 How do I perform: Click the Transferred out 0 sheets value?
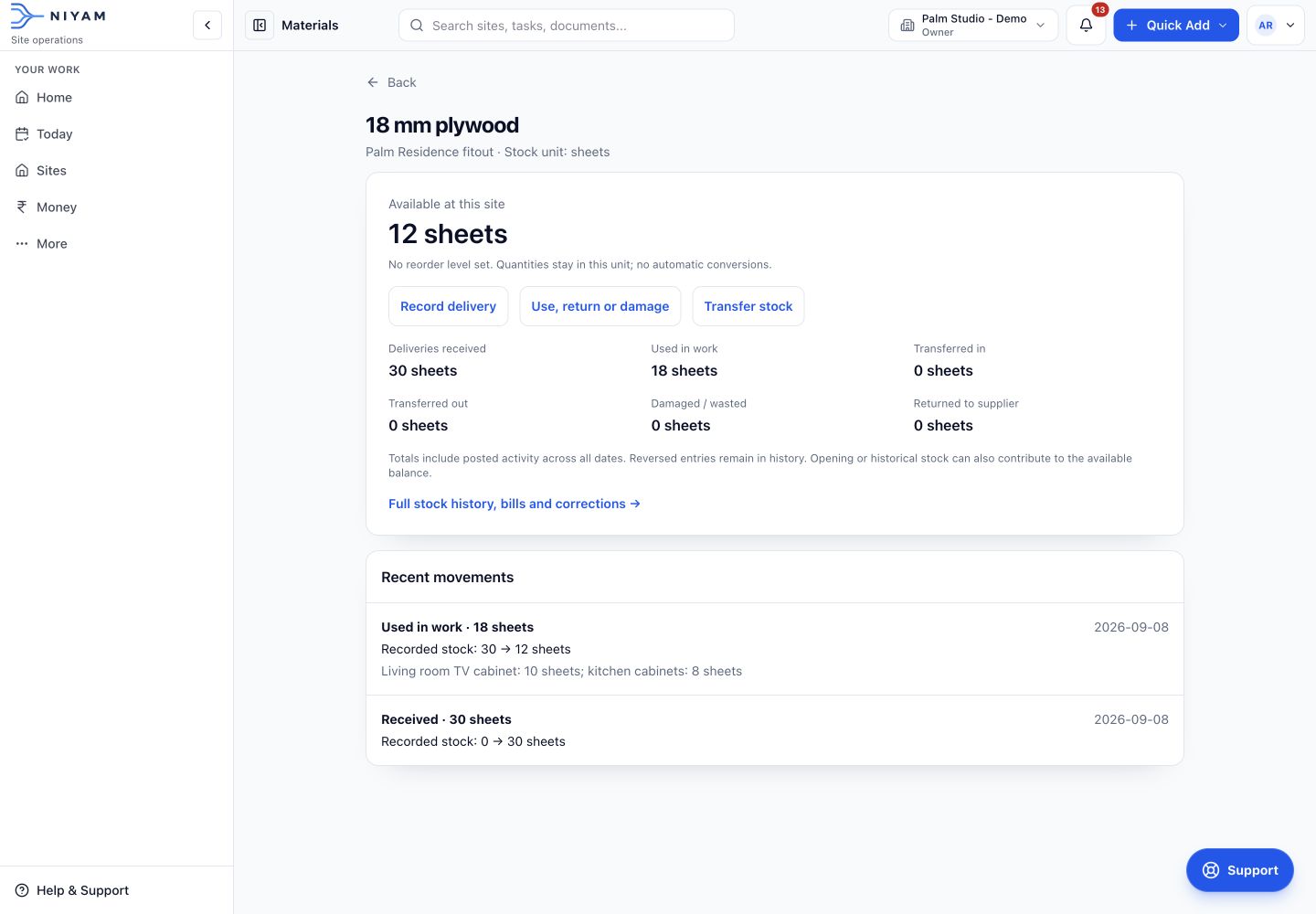[419, 425]
